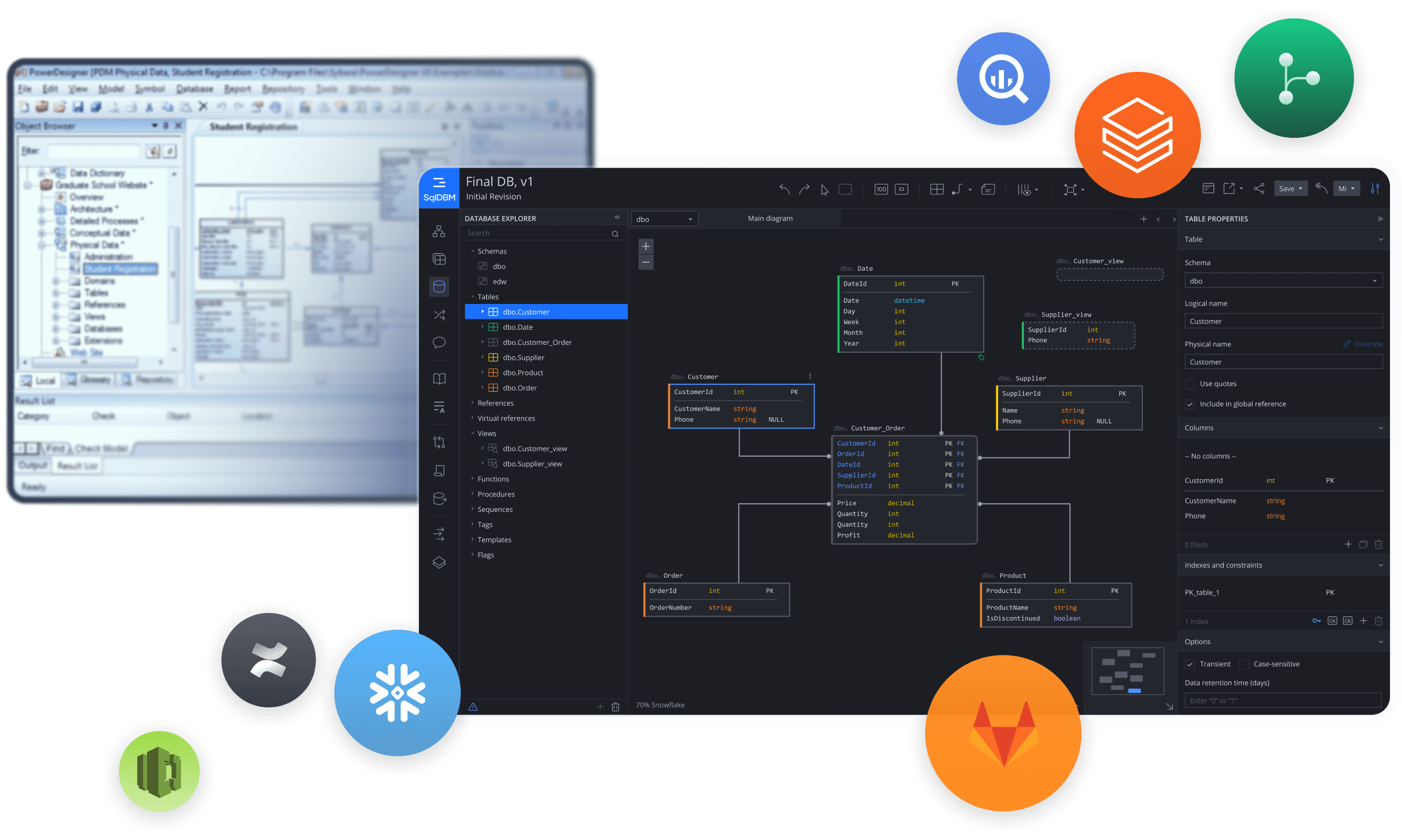Switch to the Main diagram tab

770,218
